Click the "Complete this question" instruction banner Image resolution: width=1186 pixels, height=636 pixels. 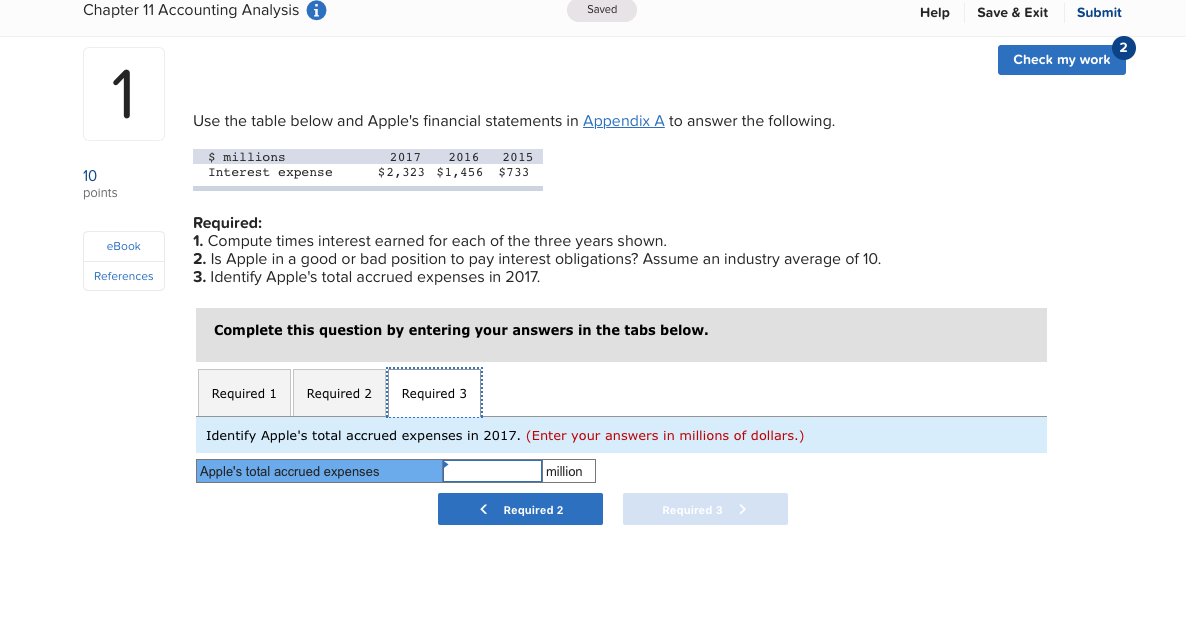tap(621, 335)
